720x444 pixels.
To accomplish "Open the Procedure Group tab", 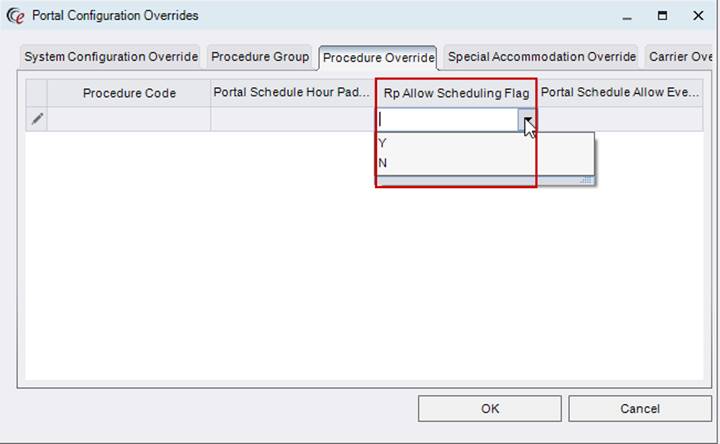I will 260,57.
